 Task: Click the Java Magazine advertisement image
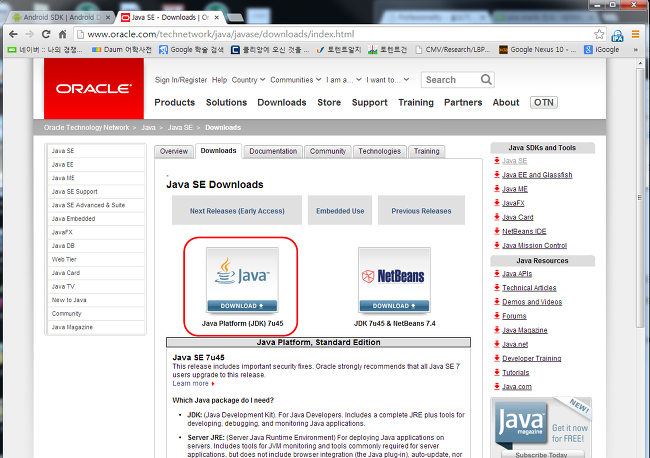tap(541, 427)
